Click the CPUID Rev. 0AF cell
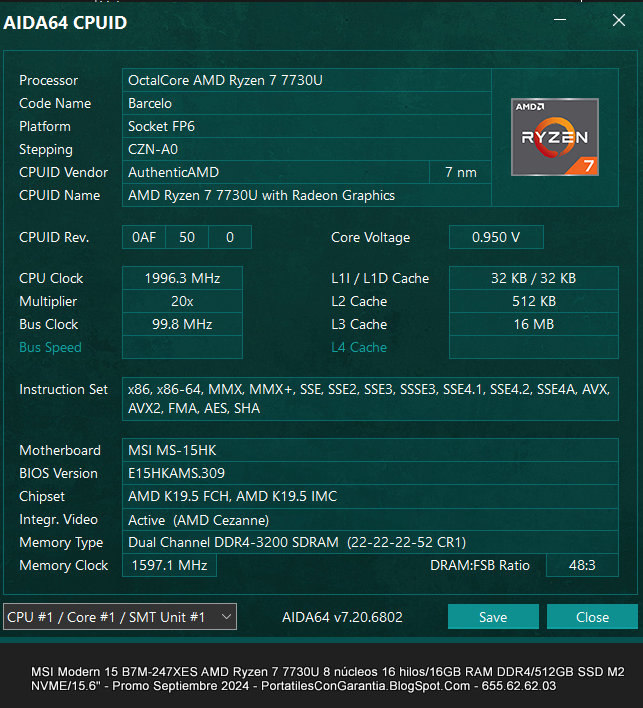This screenshot has width=643, height=708. [x=144, y=237]
